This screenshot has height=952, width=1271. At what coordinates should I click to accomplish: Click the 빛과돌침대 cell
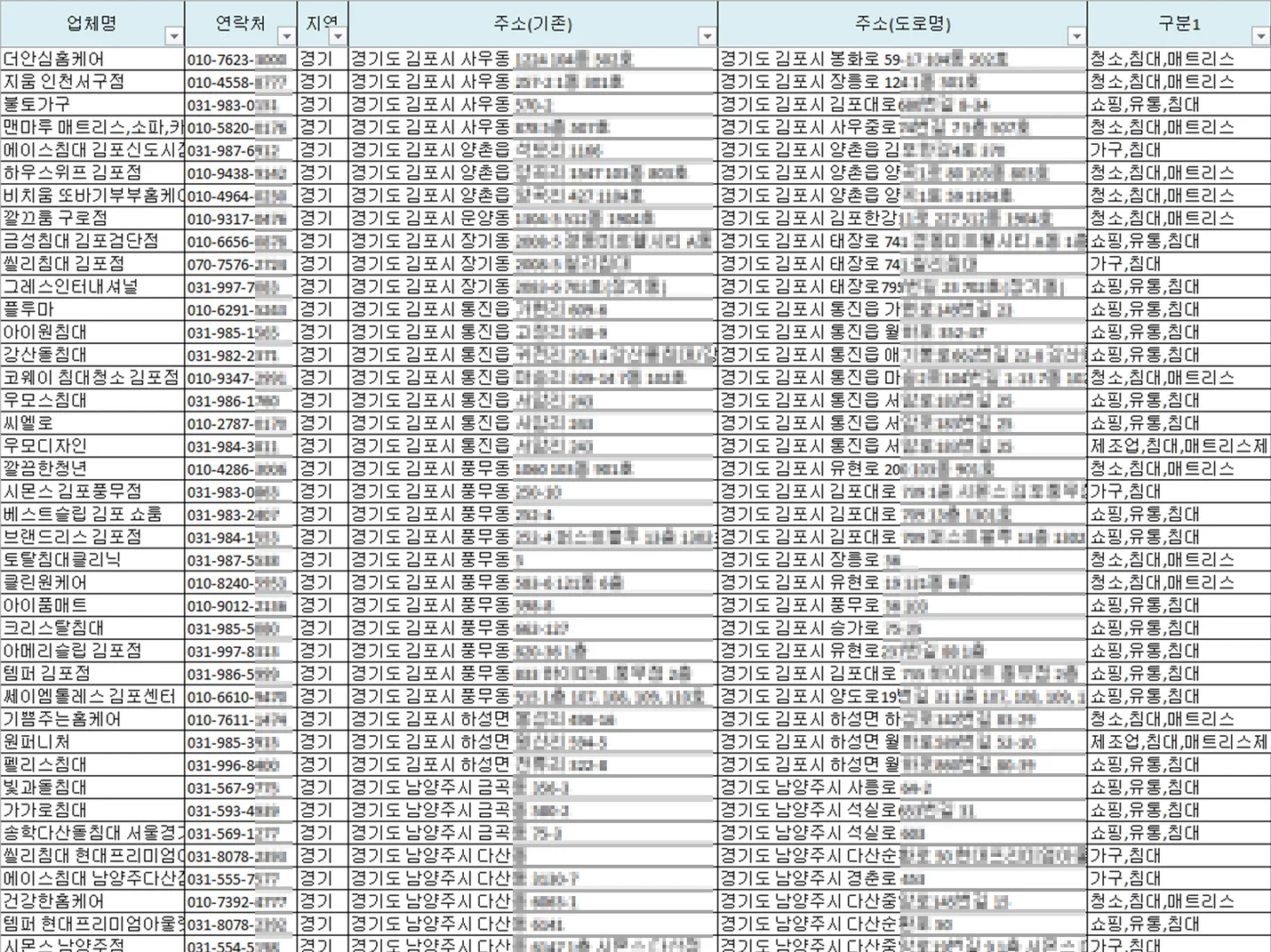[92, 788]
